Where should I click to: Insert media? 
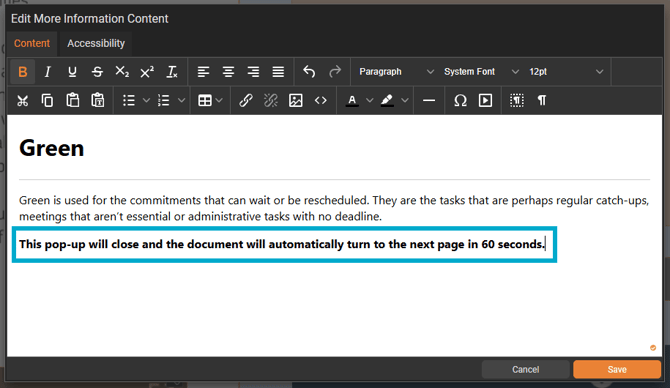[485, 101]
